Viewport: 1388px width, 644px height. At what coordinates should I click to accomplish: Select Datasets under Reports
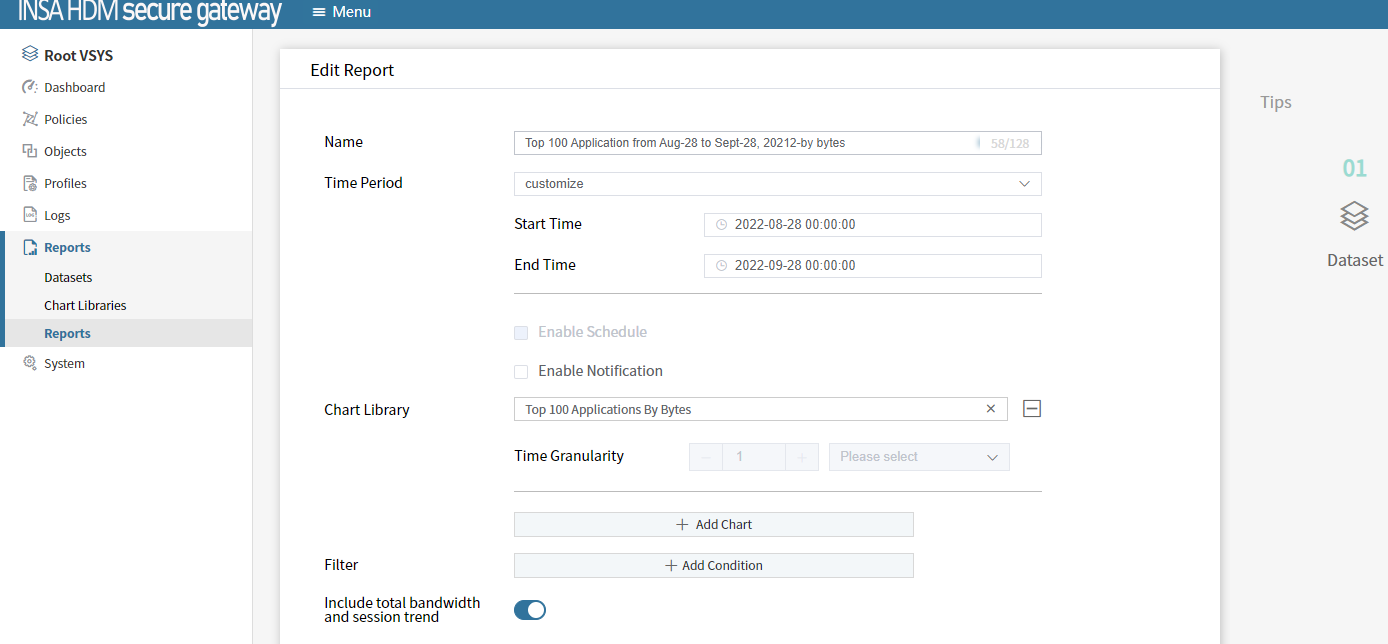tap(68, 277)
